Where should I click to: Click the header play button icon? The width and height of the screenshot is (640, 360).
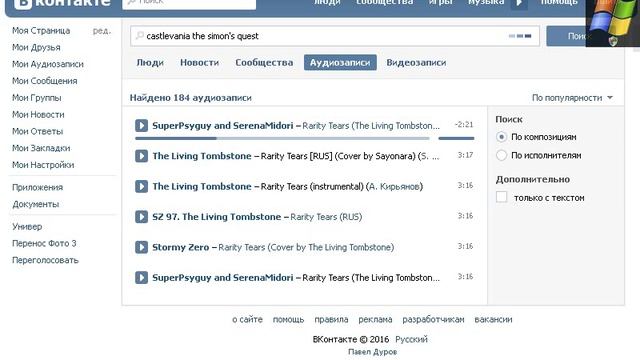pyautogui.click(x=519, y=3)
